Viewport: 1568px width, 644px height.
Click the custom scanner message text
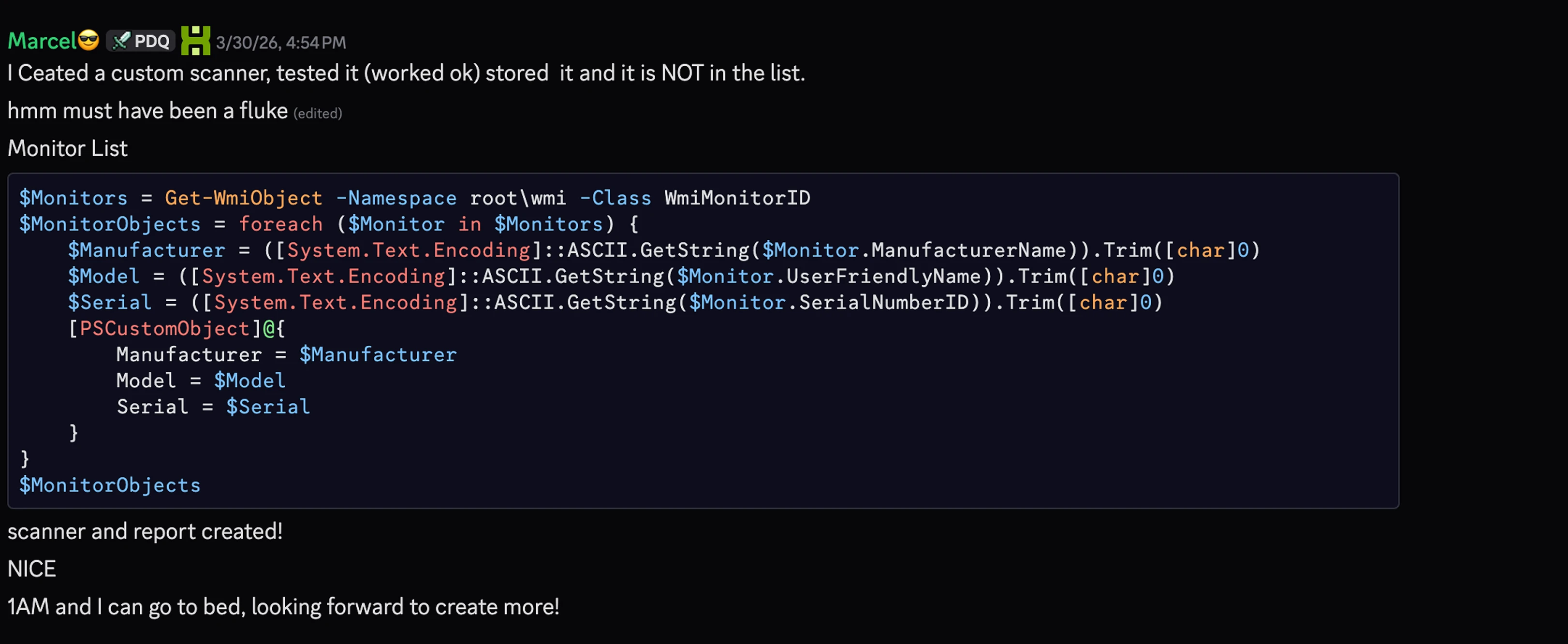click(x=406, y=73)
